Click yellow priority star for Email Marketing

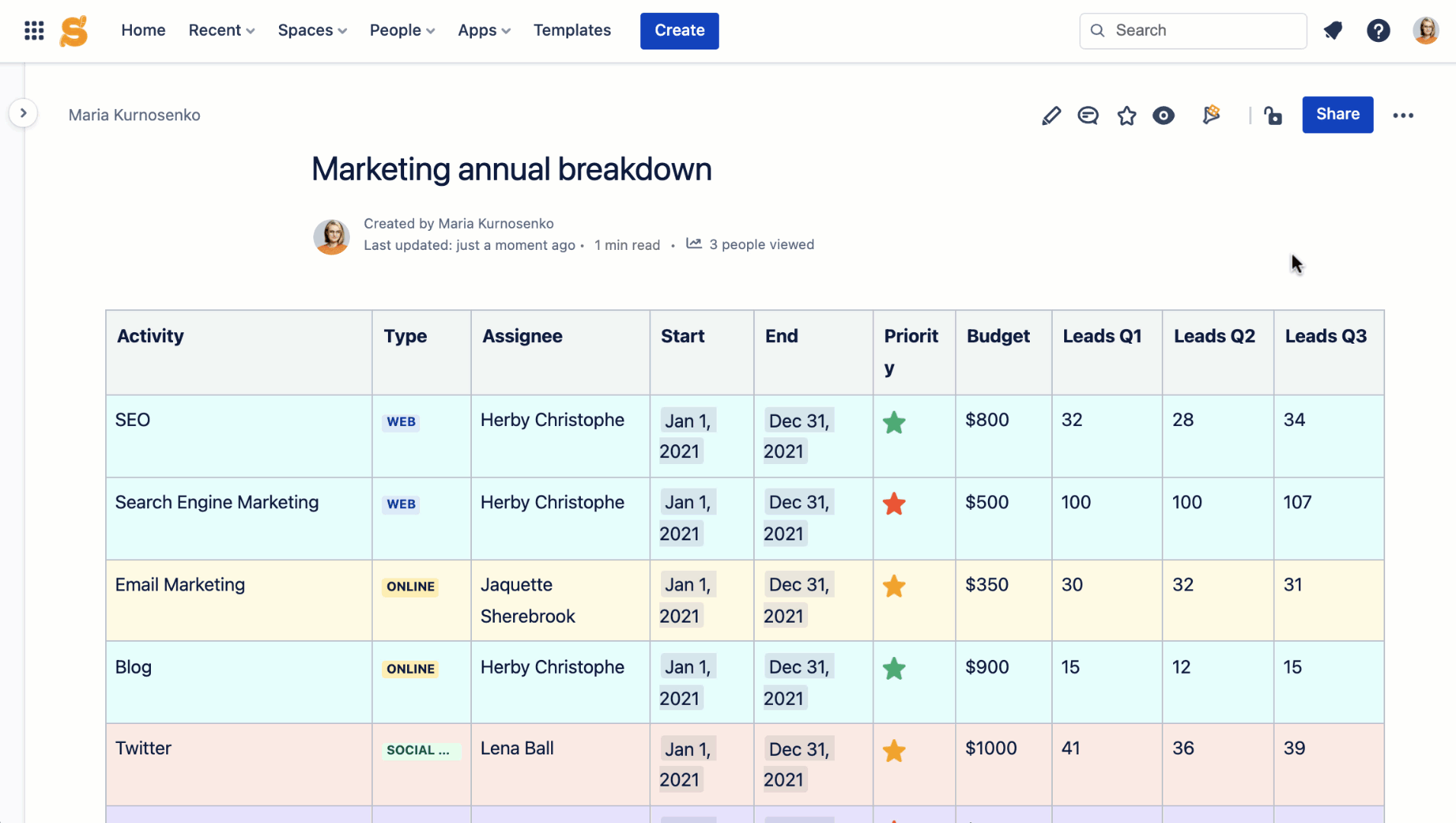893,586
